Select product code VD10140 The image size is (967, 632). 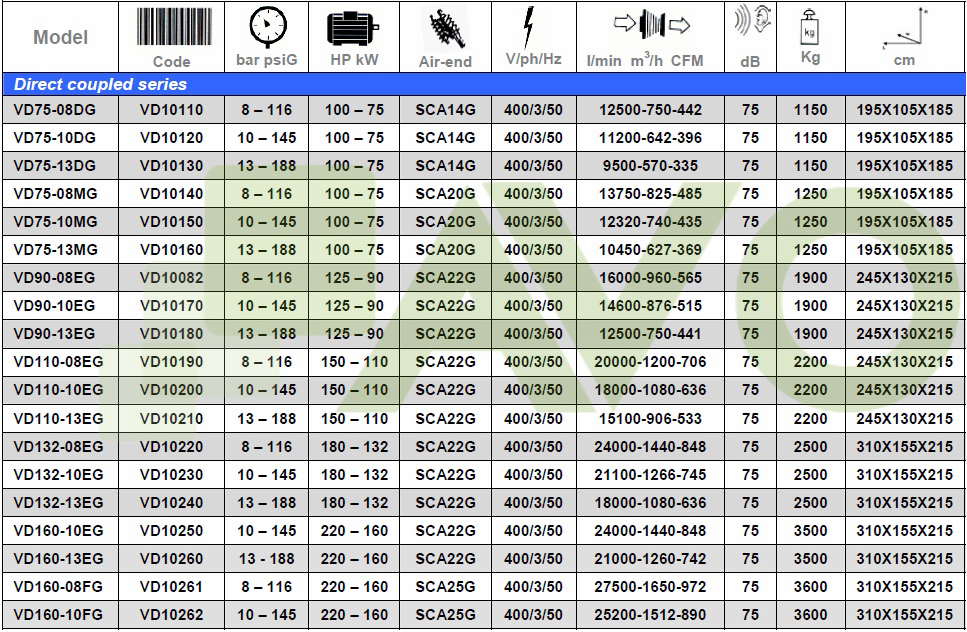(x=171, y=194)
